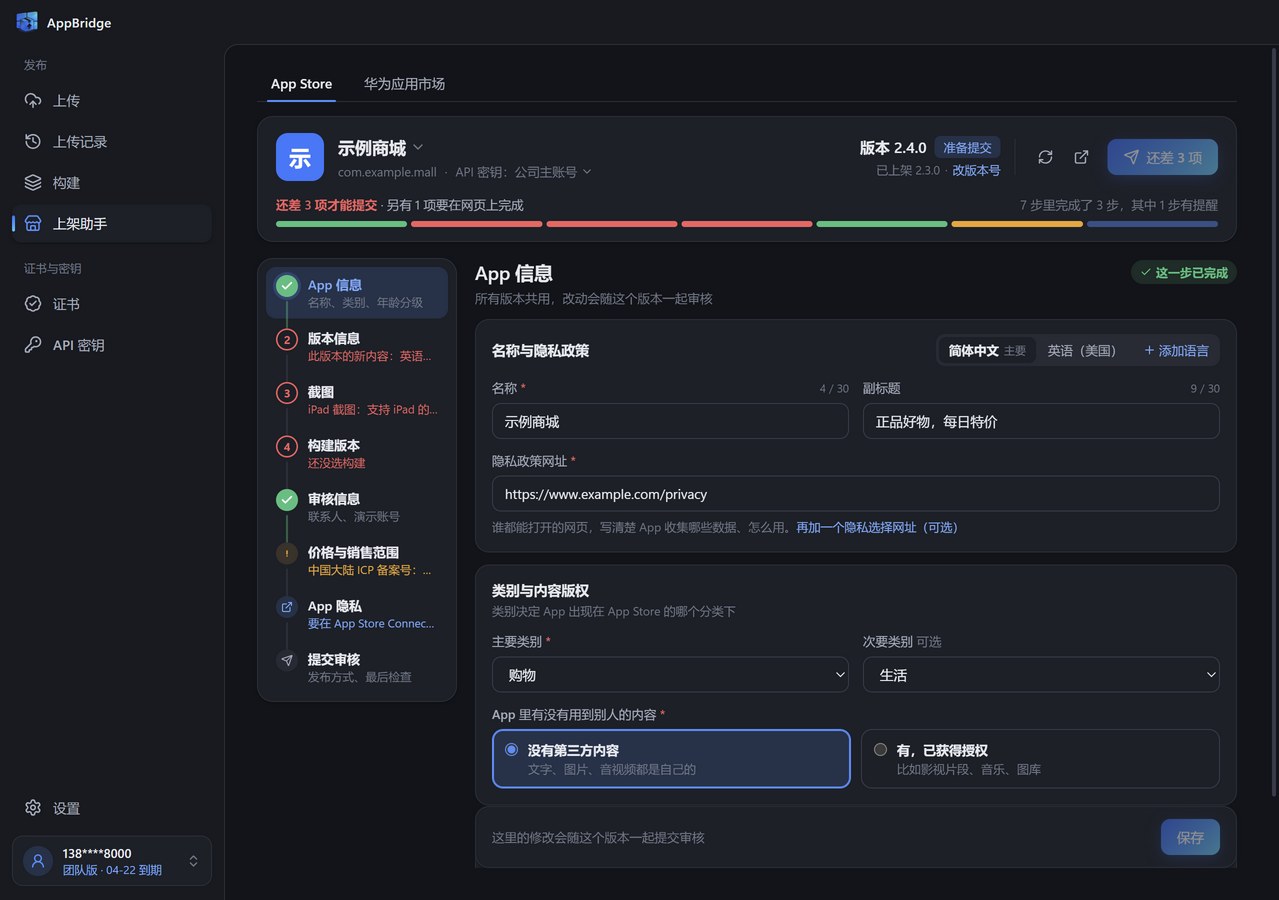The image size is (1279, 900).
Task: Open 上传记录 history in sidebar
Action: click(x=112, y=142)
